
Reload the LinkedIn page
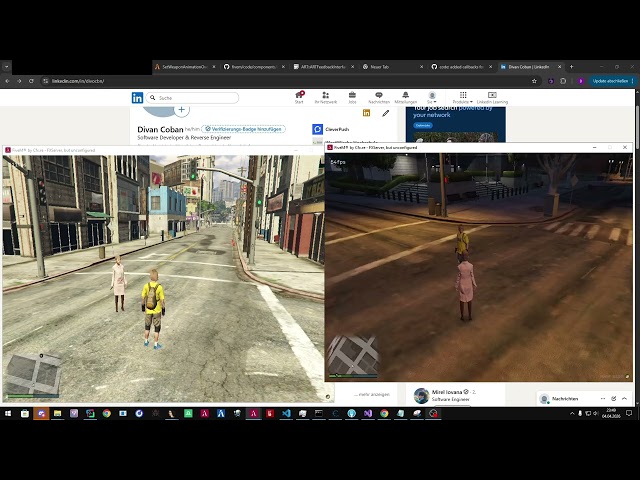pyautogui.click(x=31, y=81)
